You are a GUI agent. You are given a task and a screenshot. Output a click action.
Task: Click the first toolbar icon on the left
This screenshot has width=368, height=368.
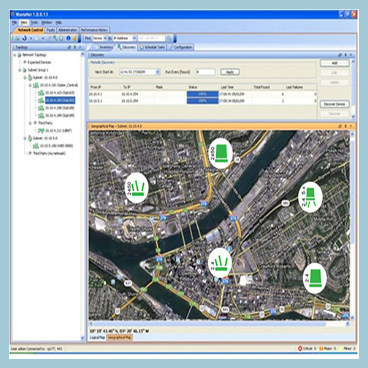(x=16, y=38)
